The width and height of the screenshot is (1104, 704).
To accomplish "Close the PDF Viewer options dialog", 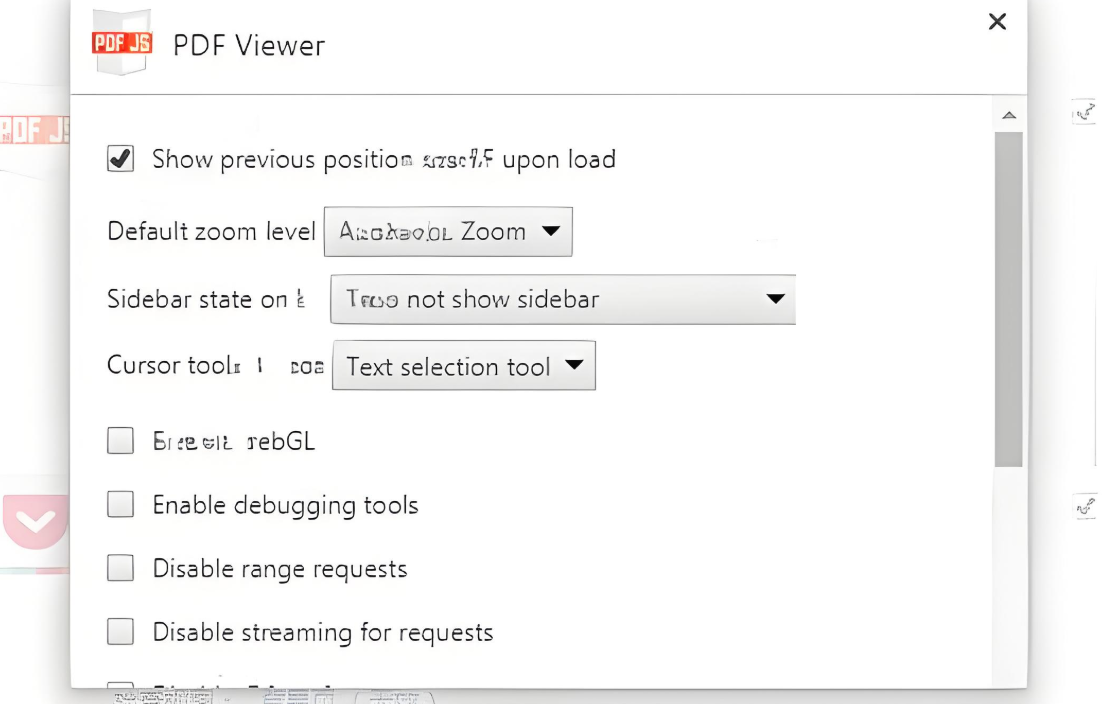I will pos(997,22).
